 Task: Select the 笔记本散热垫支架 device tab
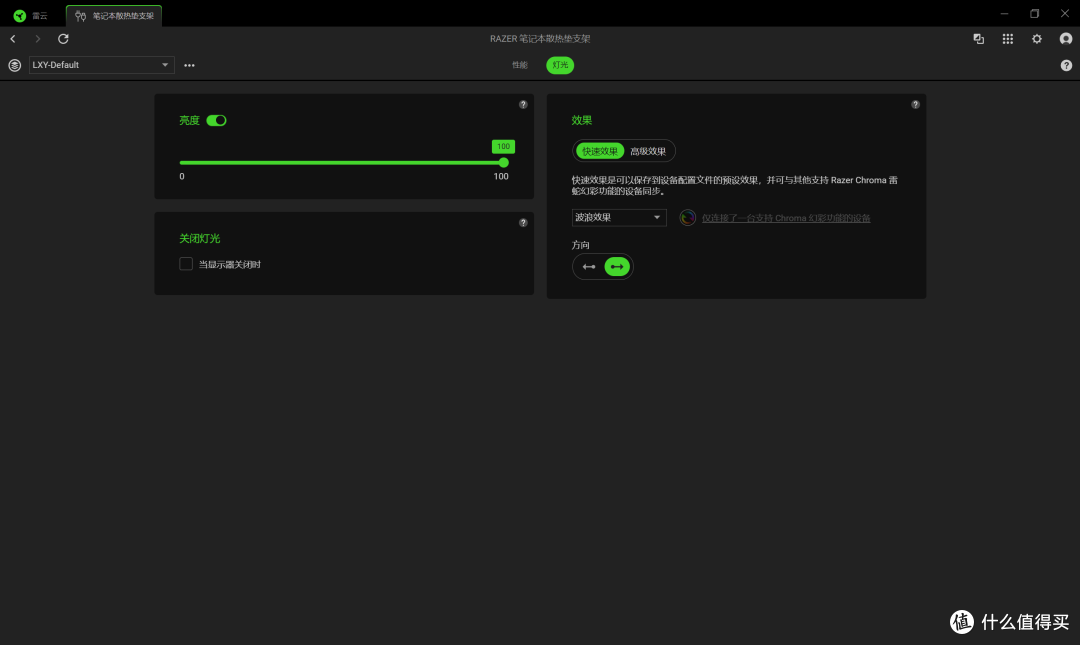click(114, 15)
